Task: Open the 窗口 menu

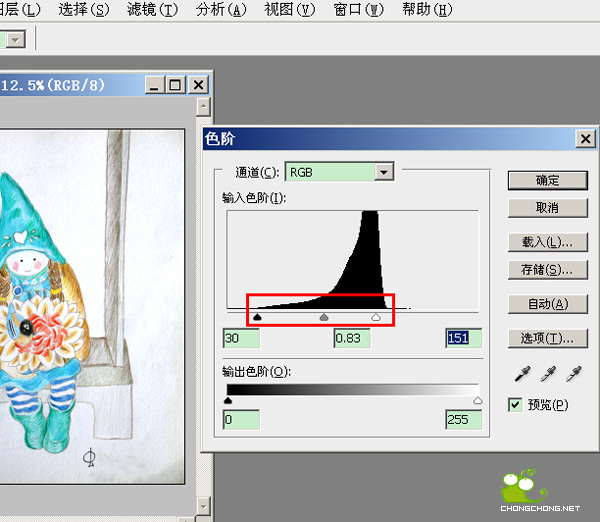Action: [x=358, y=9]
